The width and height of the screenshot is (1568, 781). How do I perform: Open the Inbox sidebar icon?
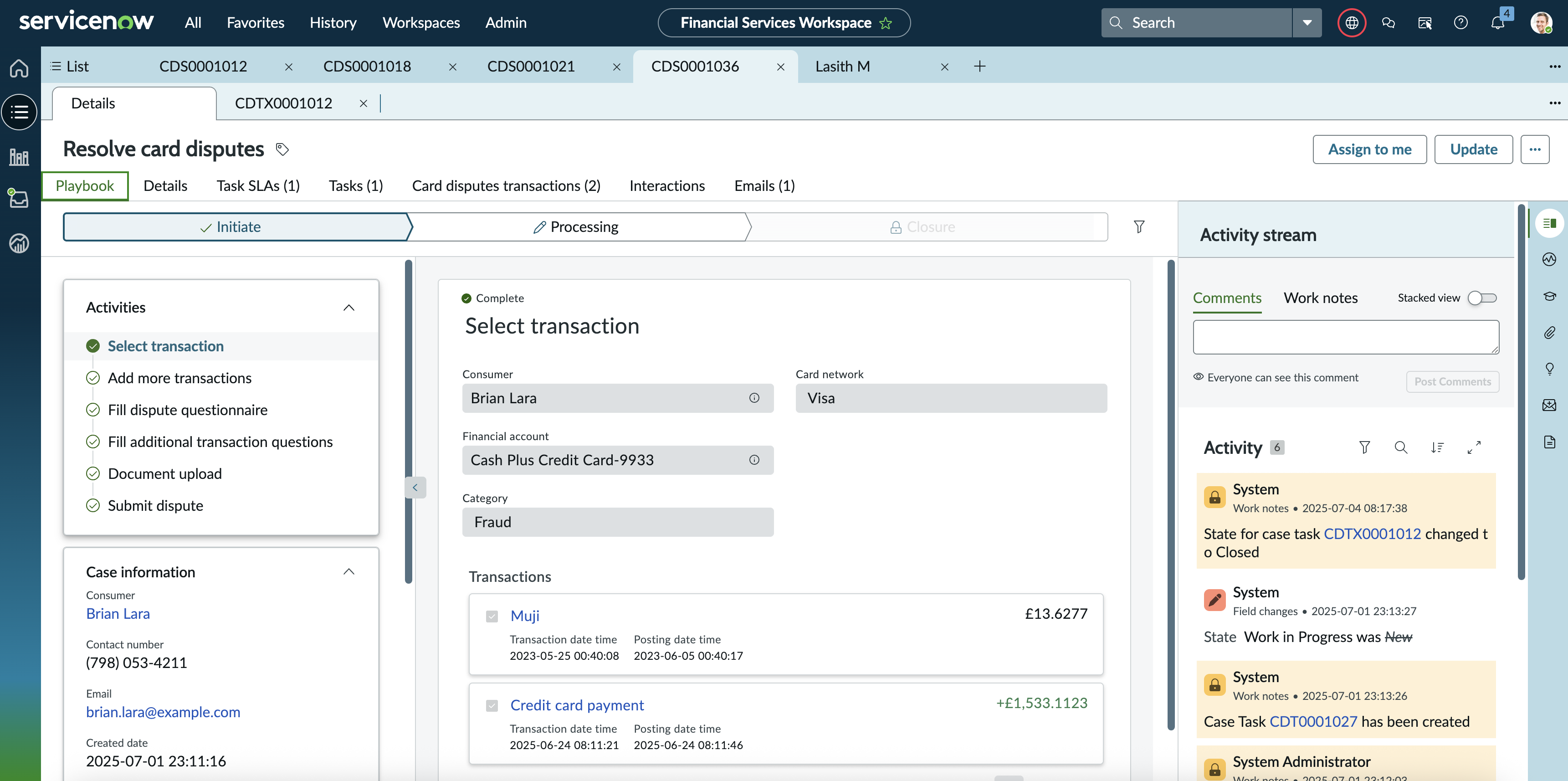point(19,199)
